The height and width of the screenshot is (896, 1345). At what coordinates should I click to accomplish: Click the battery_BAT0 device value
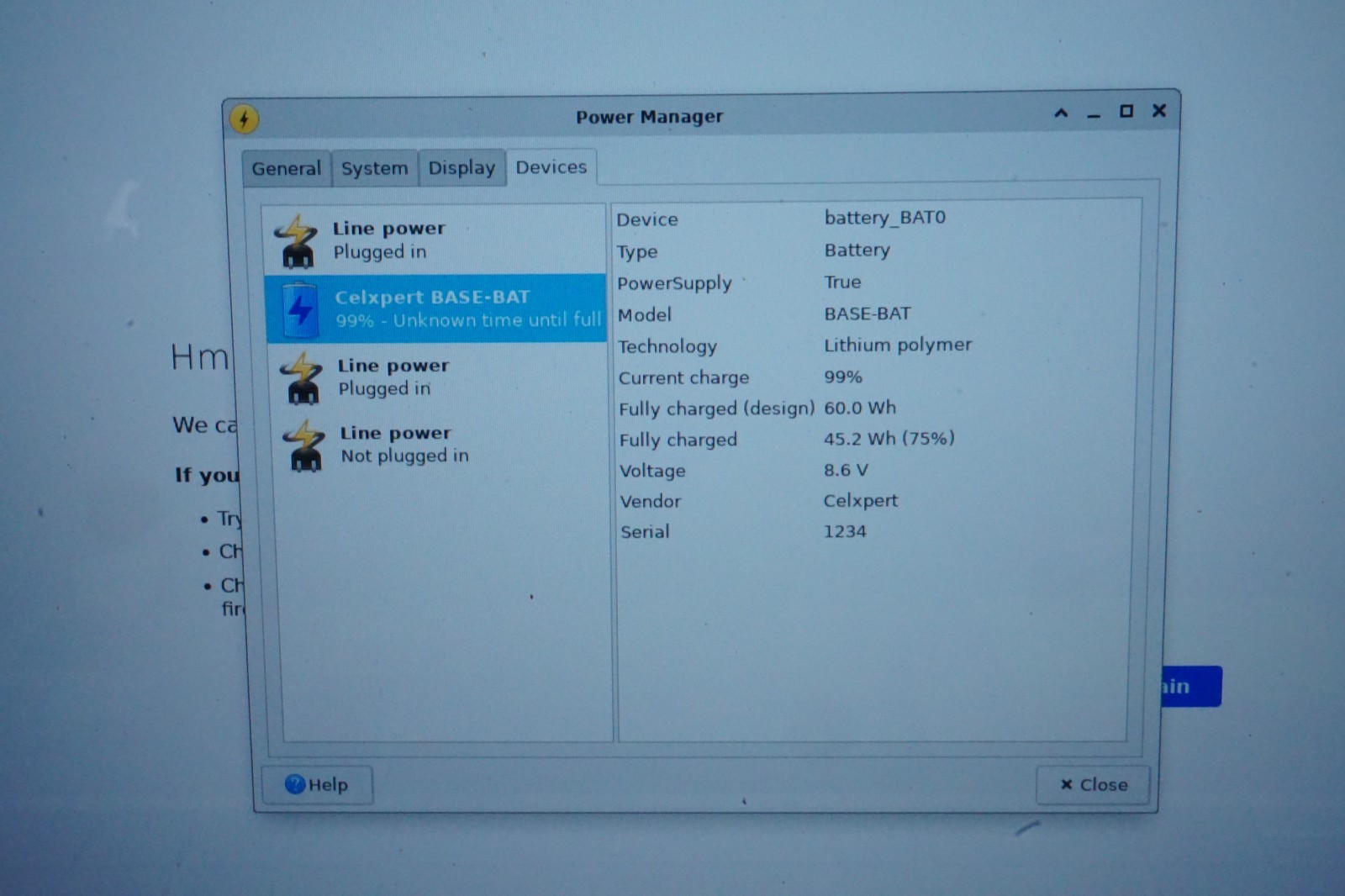point(884,218)
